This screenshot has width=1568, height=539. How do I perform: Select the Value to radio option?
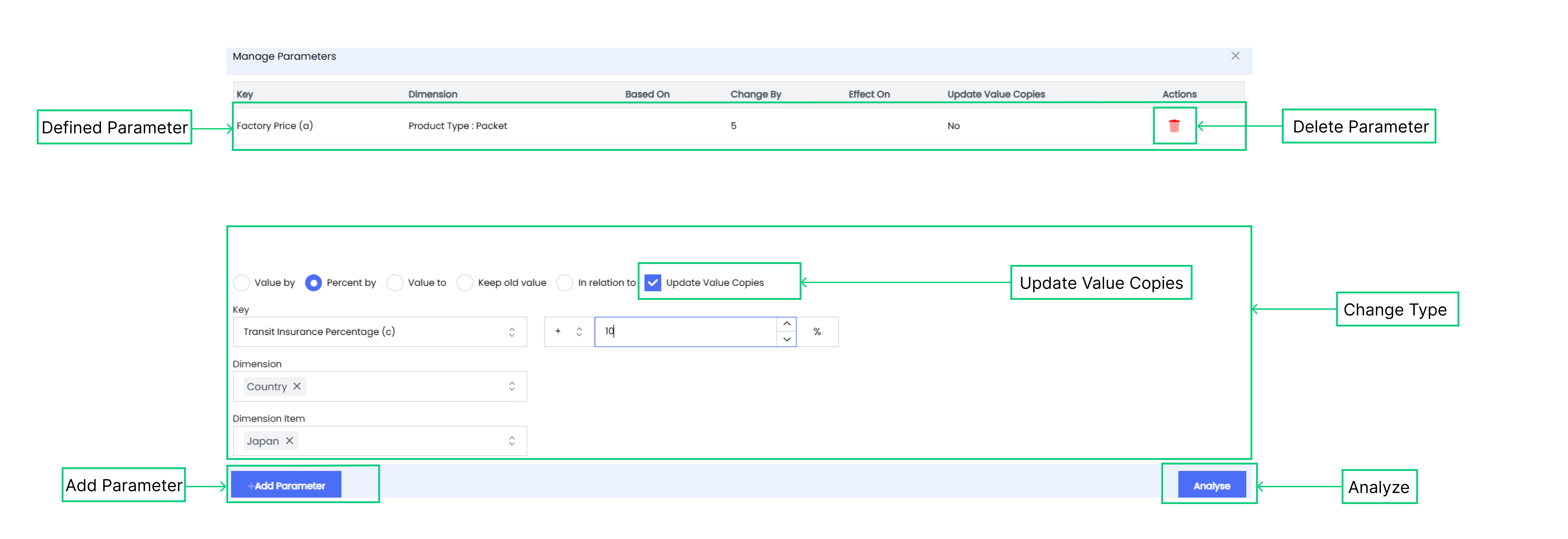(x=395, y=283)
